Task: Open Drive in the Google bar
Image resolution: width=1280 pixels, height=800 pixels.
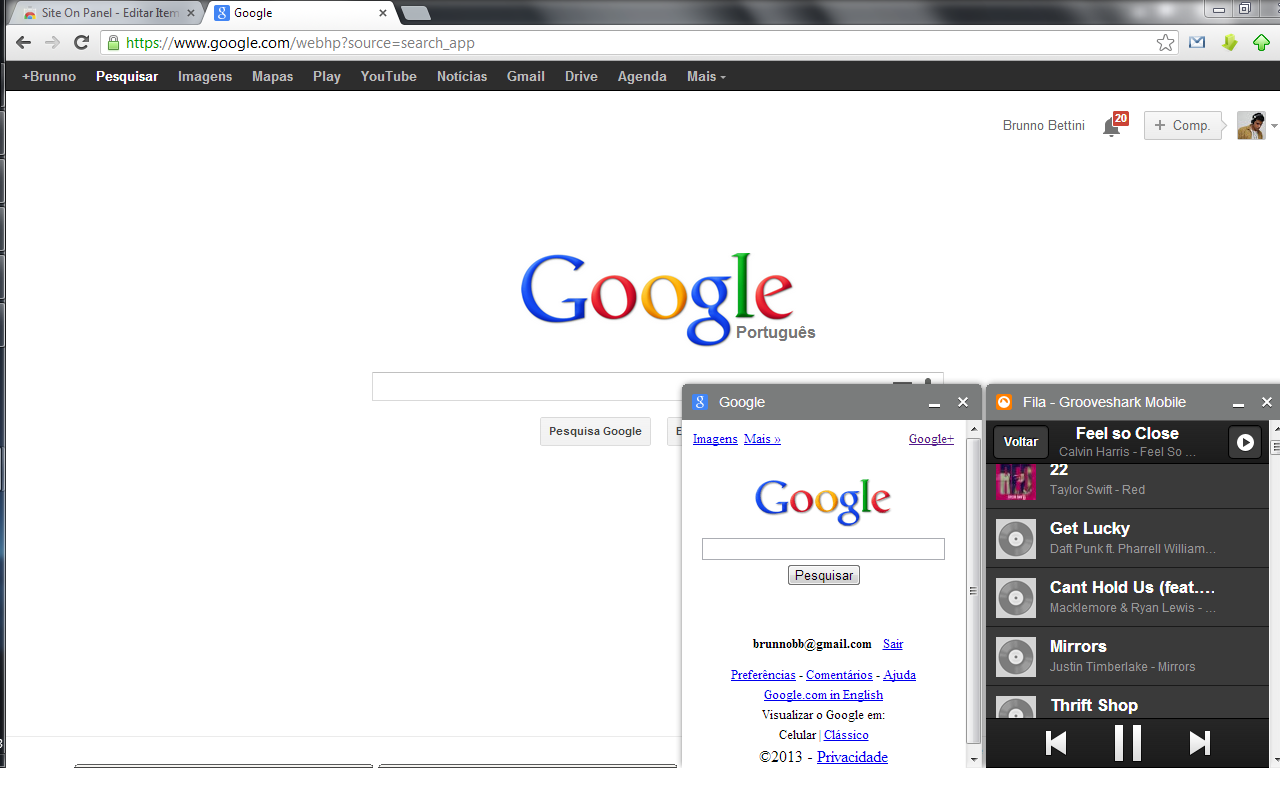Action: point(581,76)
